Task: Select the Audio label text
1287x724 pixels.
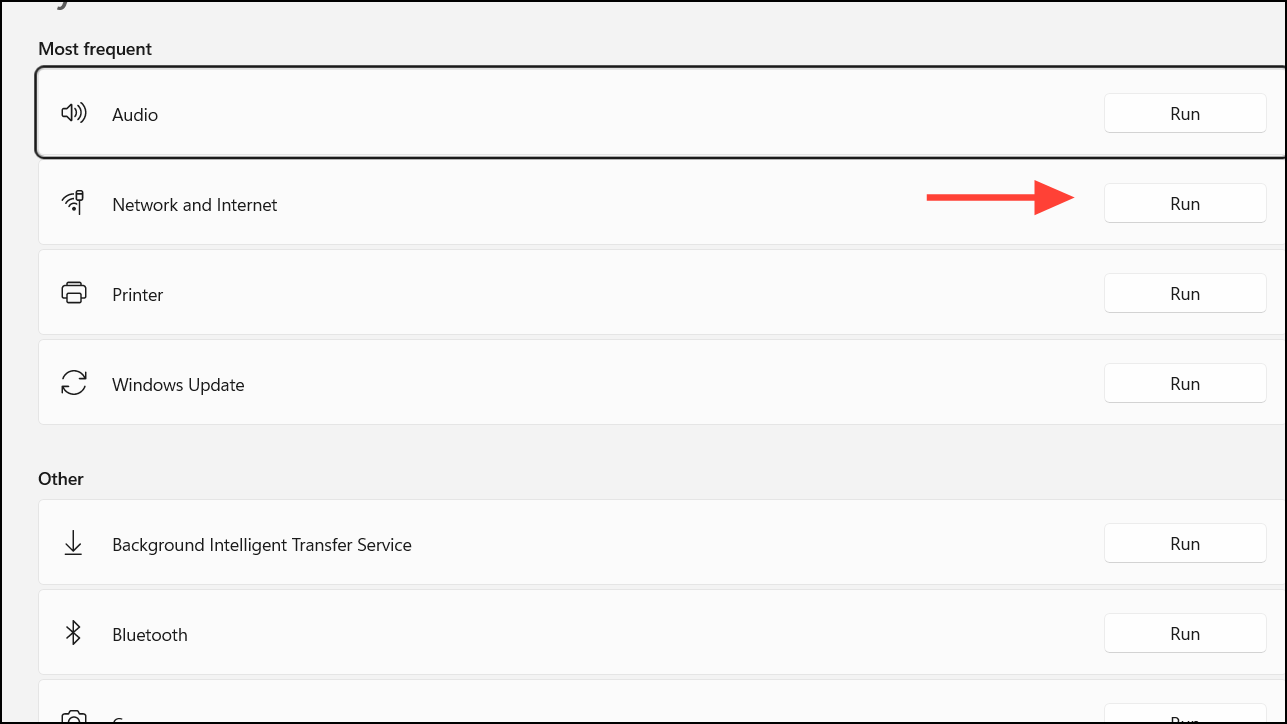Action: click(135, 115)
